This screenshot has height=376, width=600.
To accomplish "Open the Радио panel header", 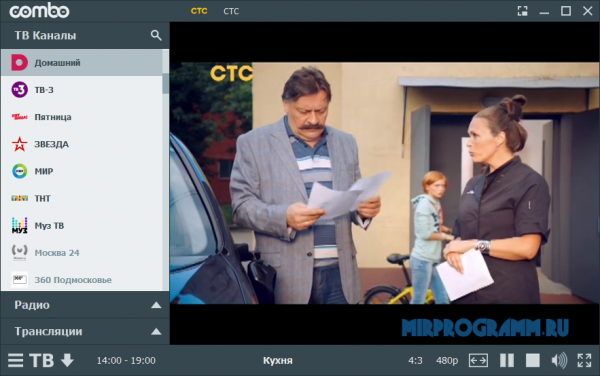I will pos(85,305).
